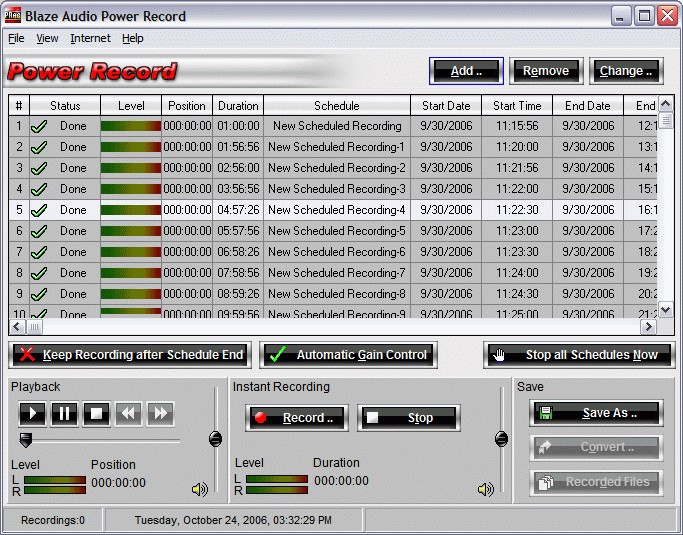Click the Start Date column header
This screenshot has height=535, width=683.
tap(446, 105)
